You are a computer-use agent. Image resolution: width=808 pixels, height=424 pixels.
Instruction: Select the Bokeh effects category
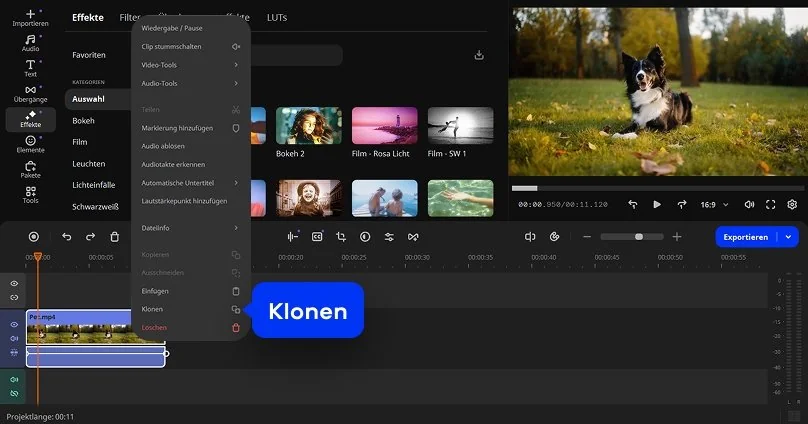click(x=84, y=121)
